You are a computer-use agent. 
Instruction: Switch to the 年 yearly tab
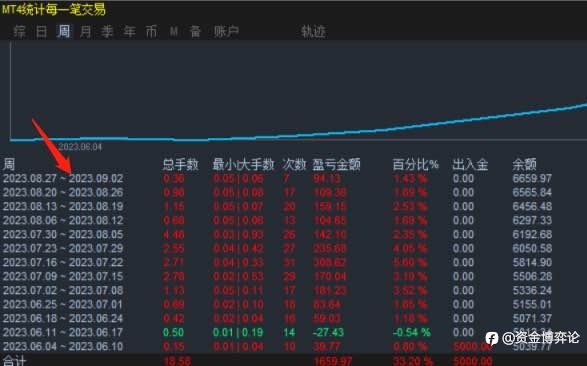tap(130, 32)
